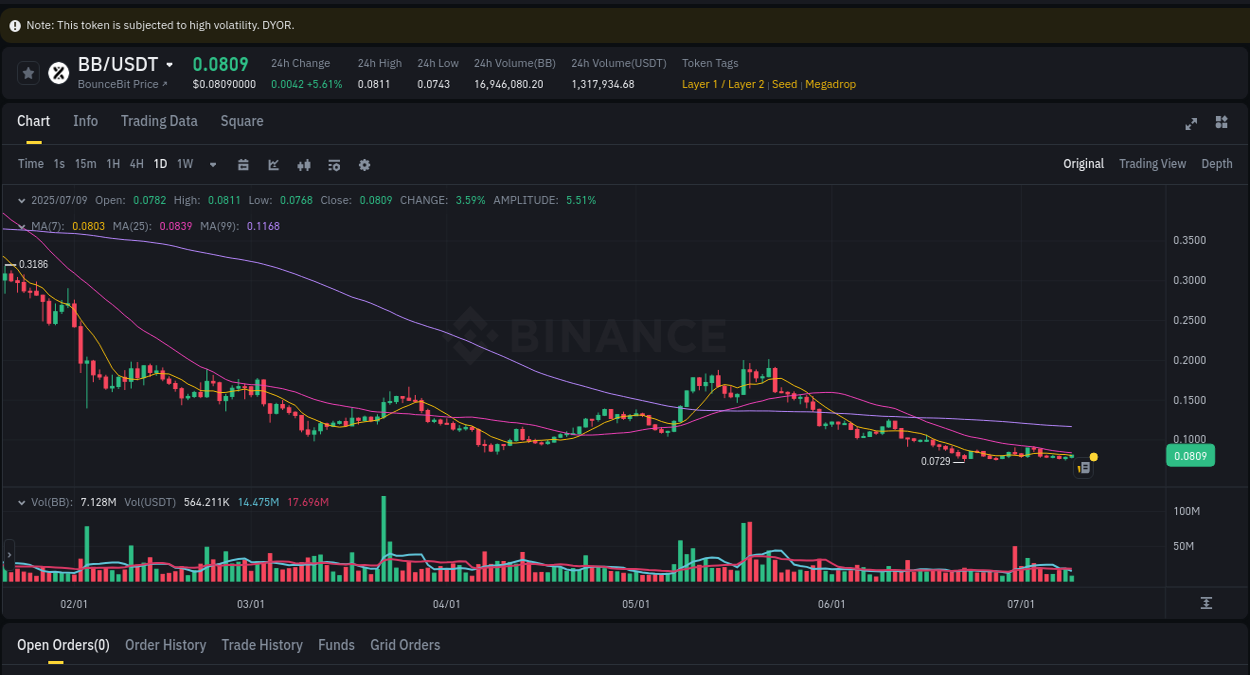Switch chart to Depth view

(1217, 163)
